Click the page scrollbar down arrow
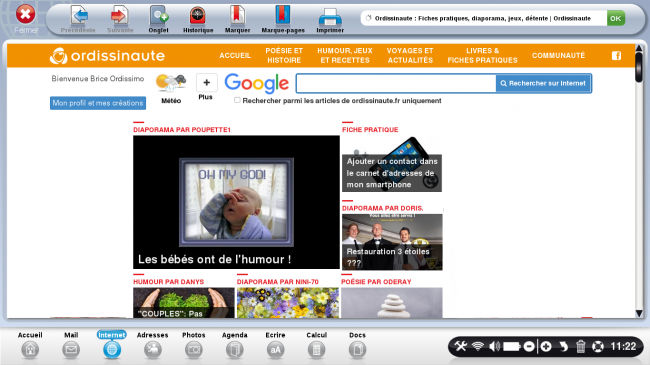Image resolution: width=650 pixels, height=365 pixels. click(639, 313)
